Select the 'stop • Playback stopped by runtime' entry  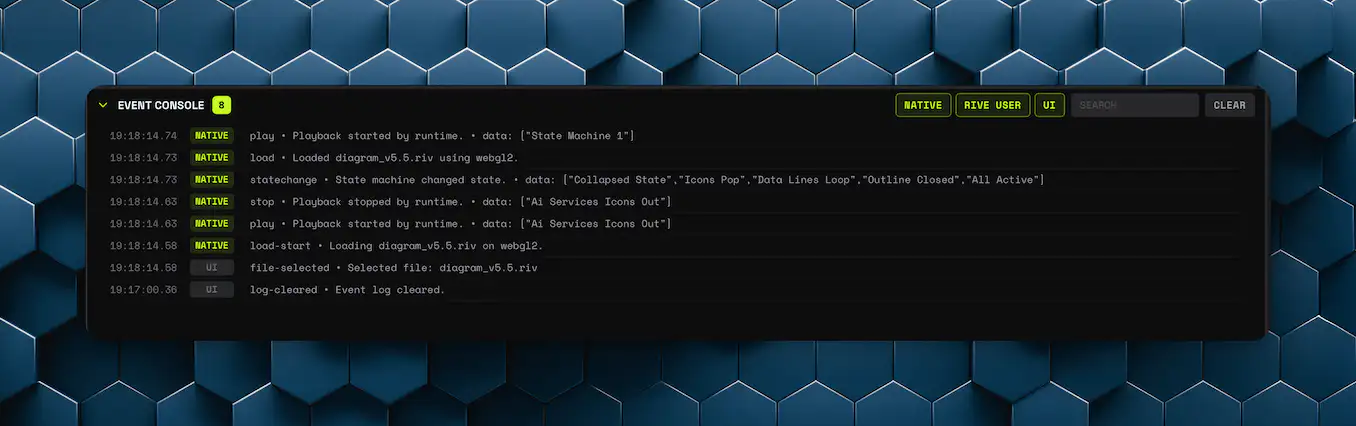click(677, 202)
